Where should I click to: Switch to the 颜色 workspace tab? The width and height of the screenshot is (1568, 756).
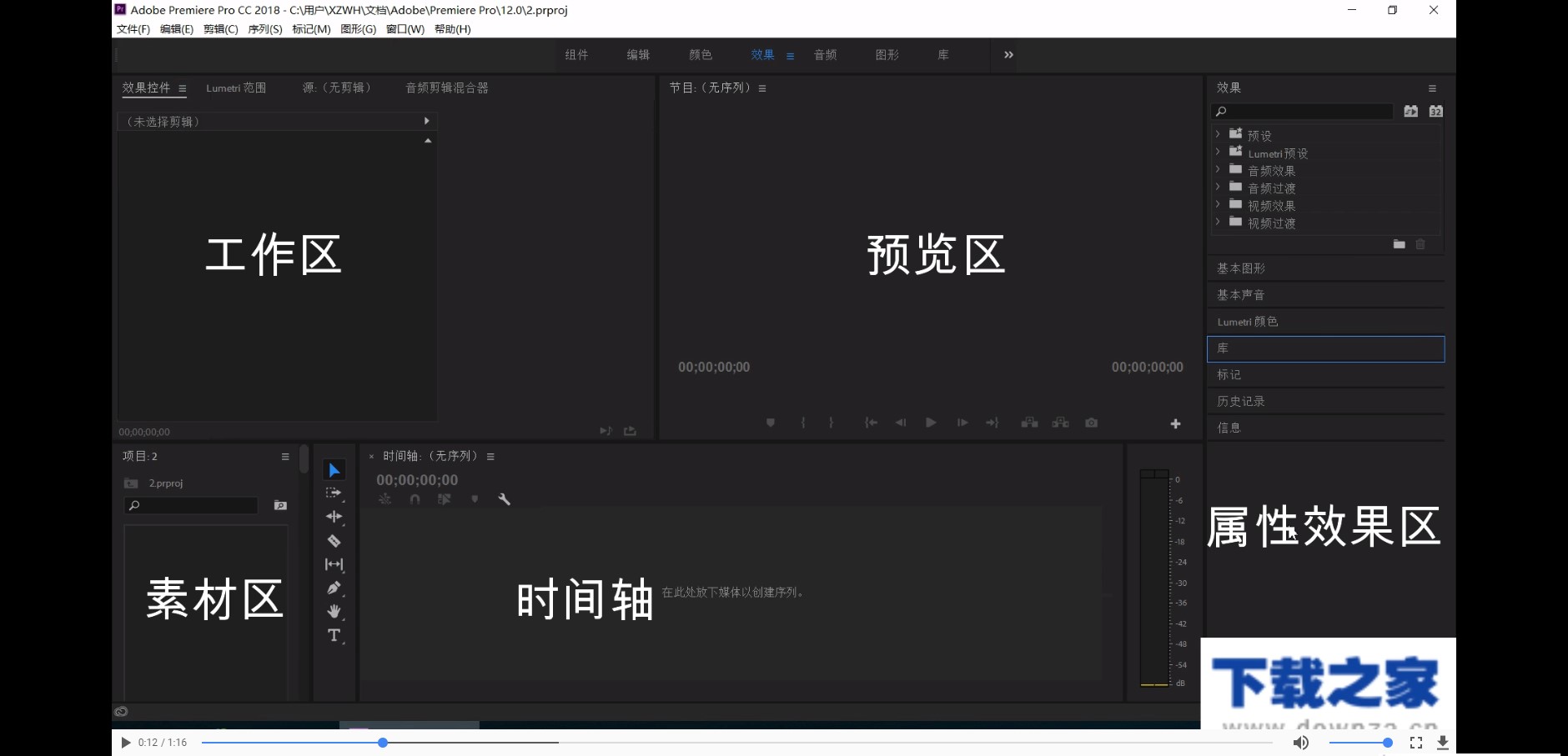[x=701, y=55]
